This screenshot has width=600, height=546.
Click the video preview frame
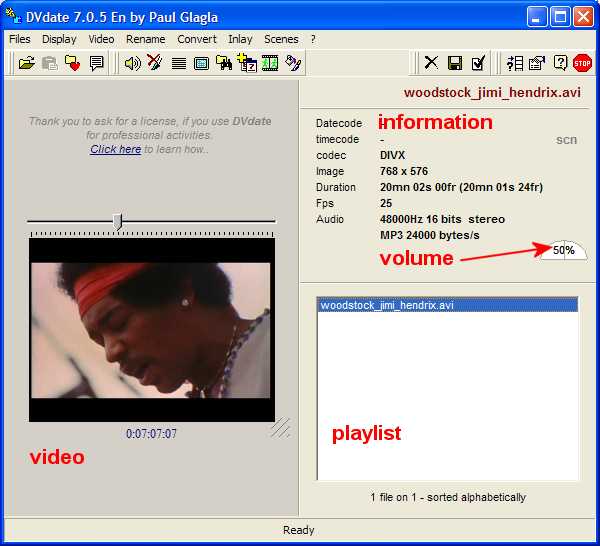(152, 330)
